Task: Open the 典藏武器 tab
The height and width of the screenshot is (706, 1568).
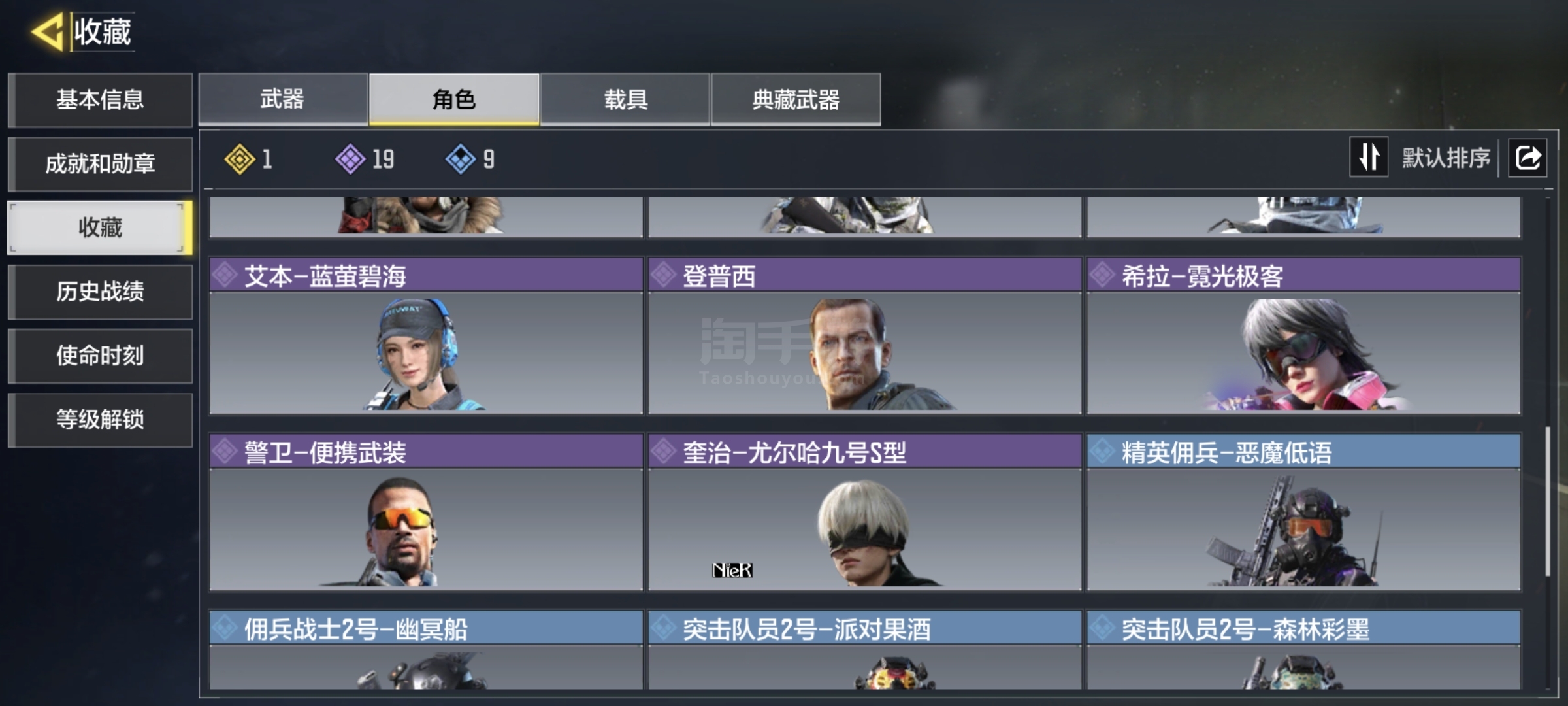Action: (x=796, y=99)
